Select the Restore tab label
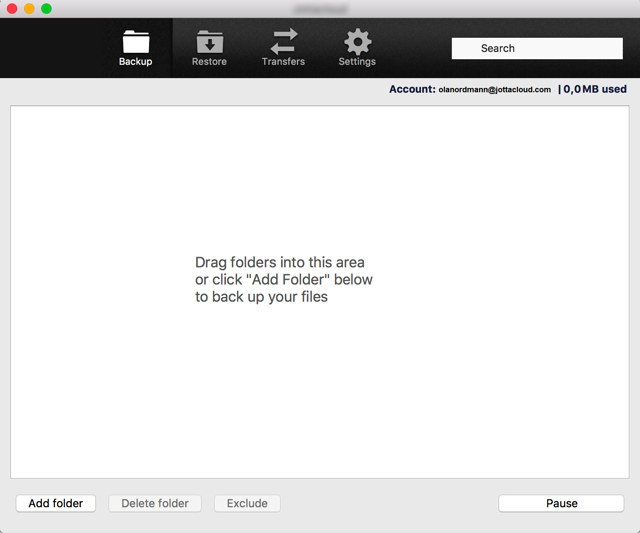 tap(209, 62)
